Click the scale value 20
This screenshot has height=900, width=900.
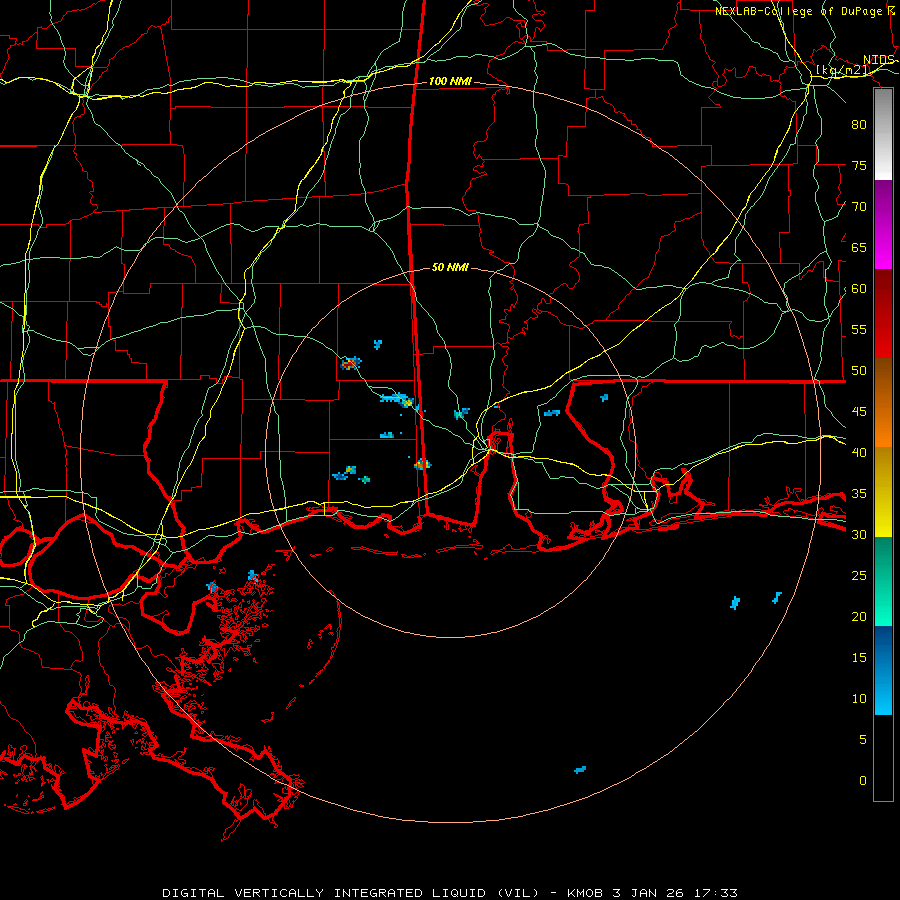coord(859,616)
